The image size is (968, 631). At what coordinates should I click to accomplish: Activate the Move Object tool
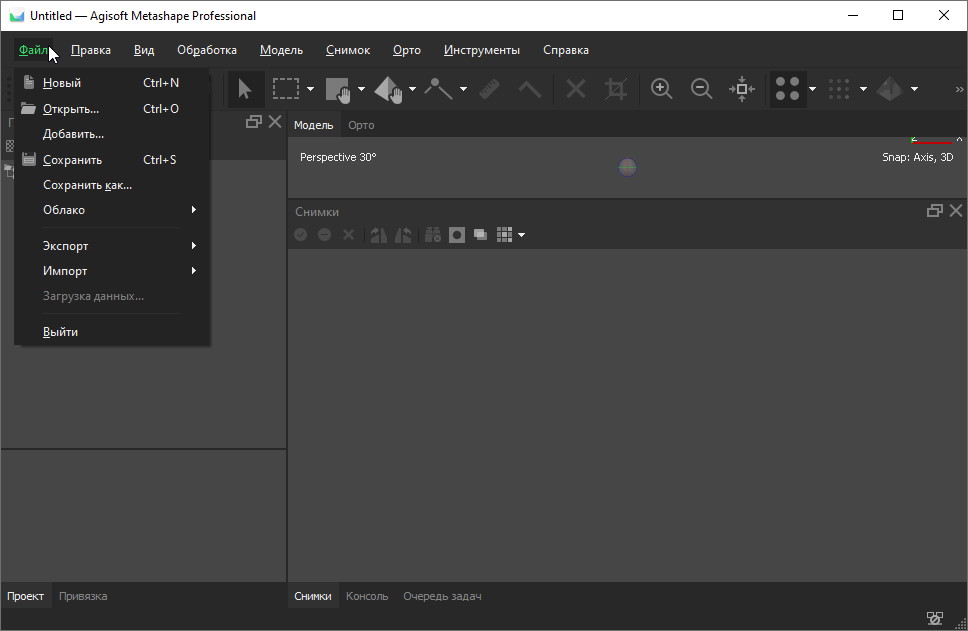(x=388, y=90)
